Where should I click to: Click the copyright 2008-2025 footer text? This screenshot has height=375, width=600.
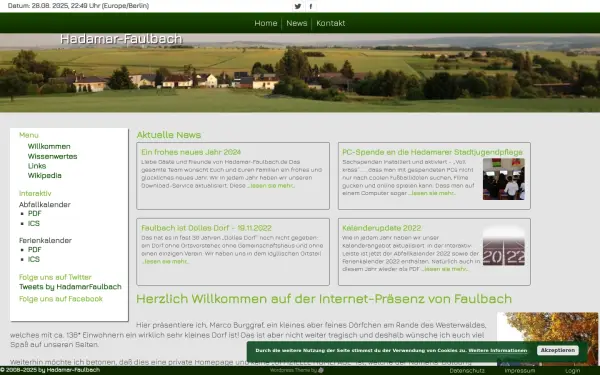pyautogui.click(x=50, y=370)
